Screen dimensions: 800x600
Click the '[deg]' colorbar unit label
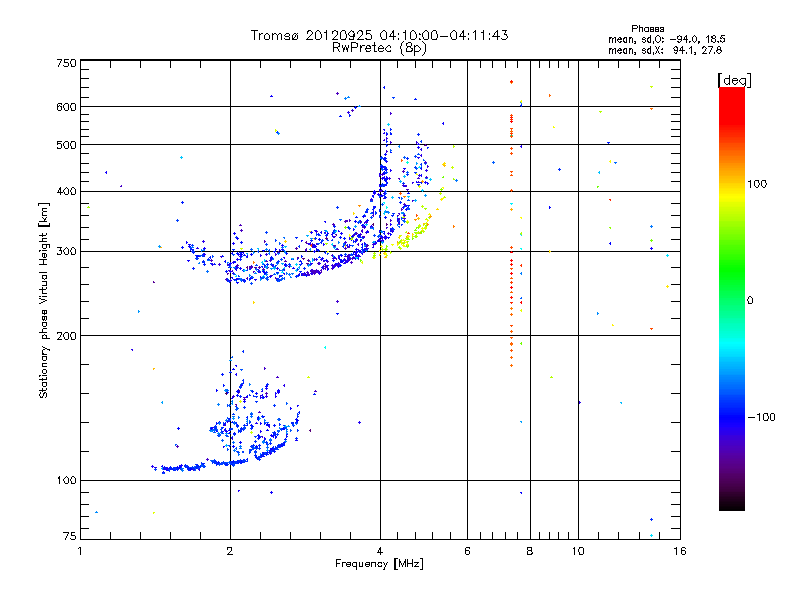(734, 80)
